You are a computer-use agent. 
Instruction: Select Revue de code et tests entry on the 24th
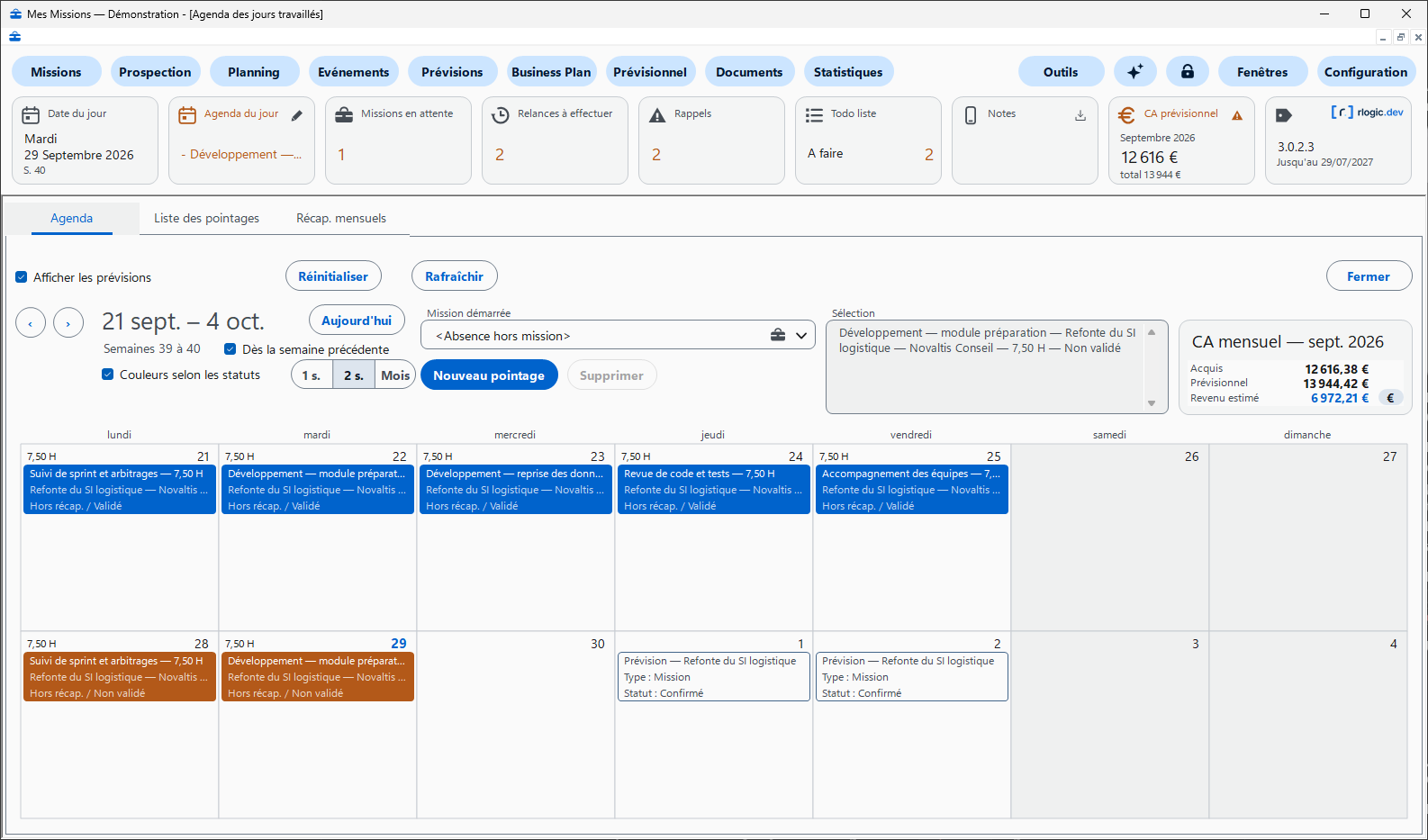713,490
